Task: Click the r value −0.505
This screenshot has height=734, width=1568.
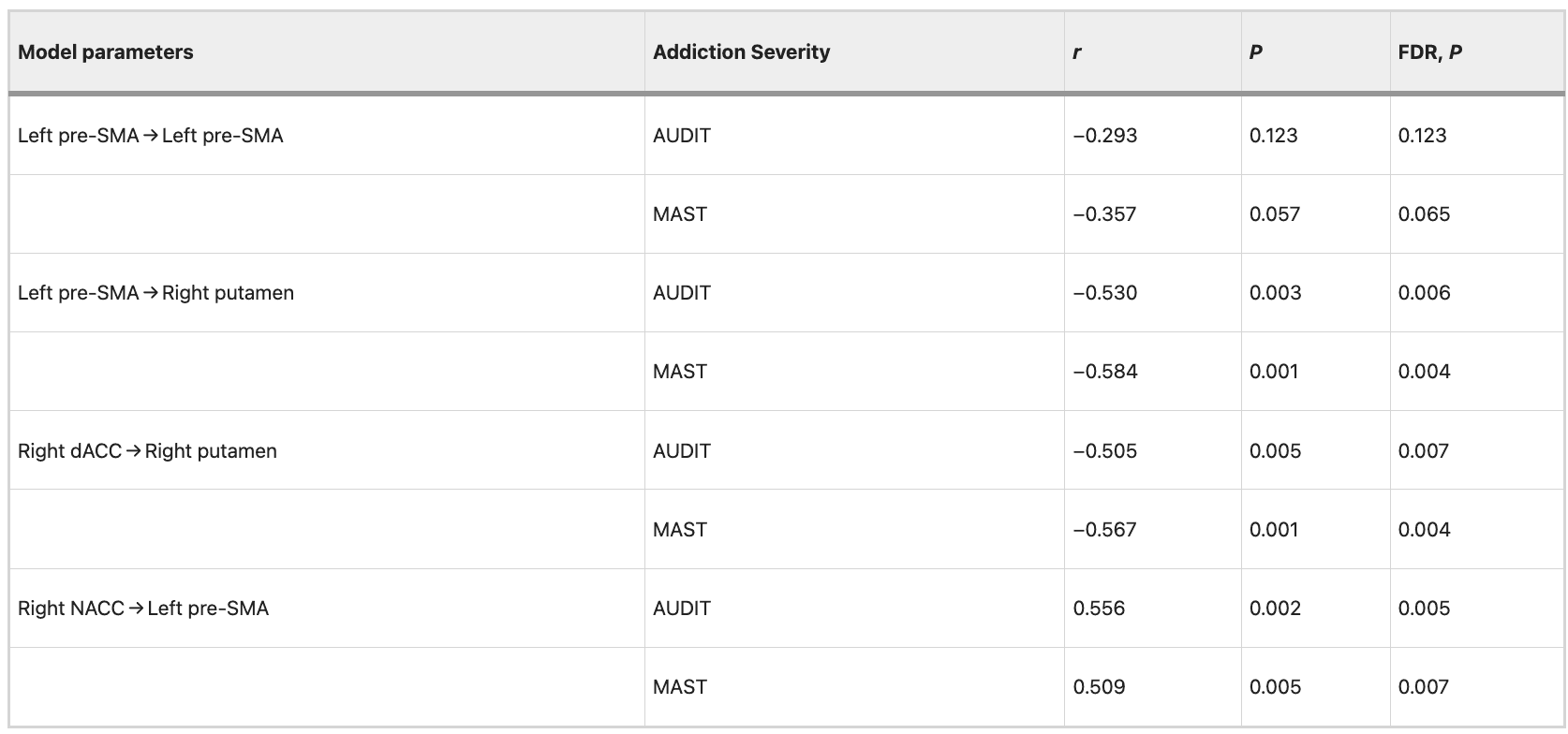Action: (1104, 451)
